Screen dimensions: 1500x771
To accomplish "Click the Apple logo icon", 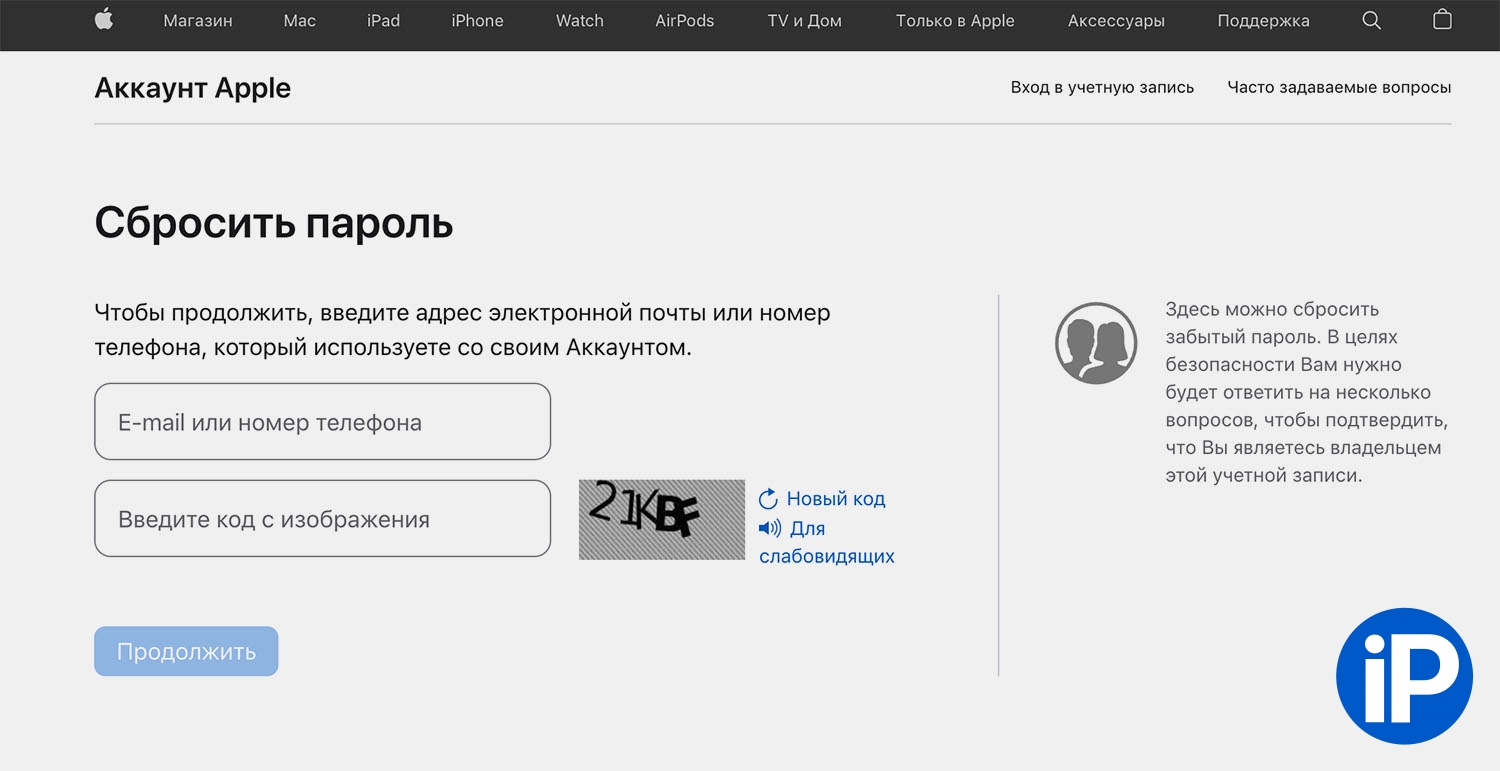I will pos(104,20).
